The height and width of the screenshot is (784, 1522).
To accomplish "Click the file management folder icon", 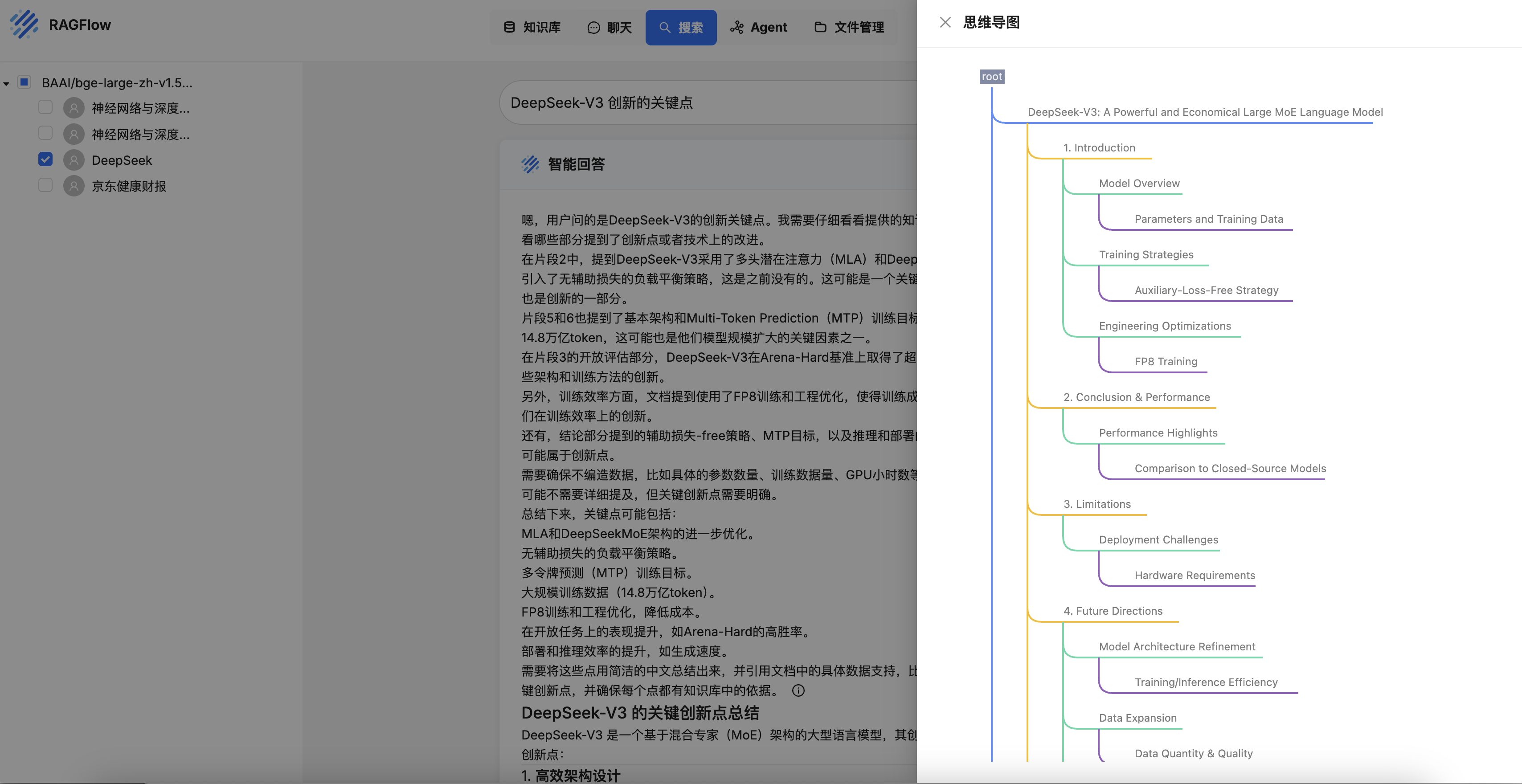I will point(820,27).
